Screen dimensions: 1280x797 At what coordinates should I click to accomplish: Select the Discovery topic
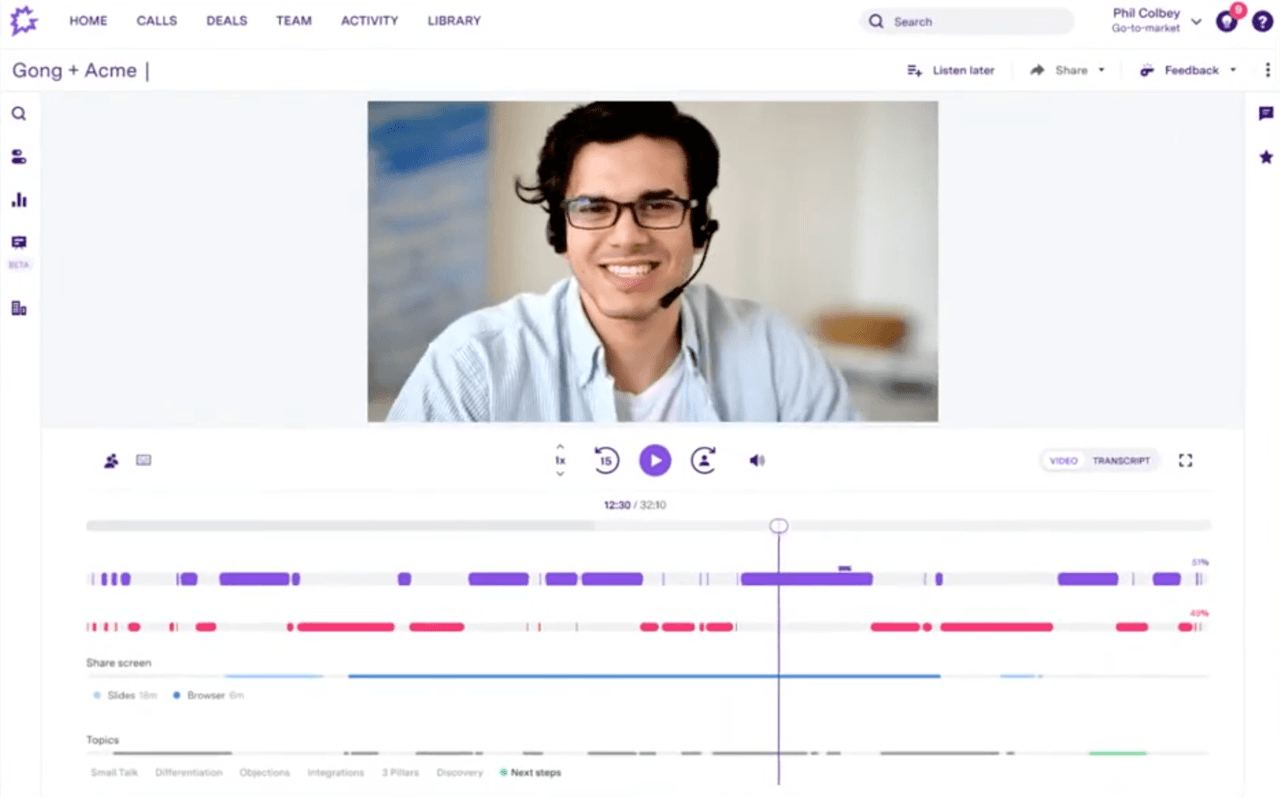(460, 773)
